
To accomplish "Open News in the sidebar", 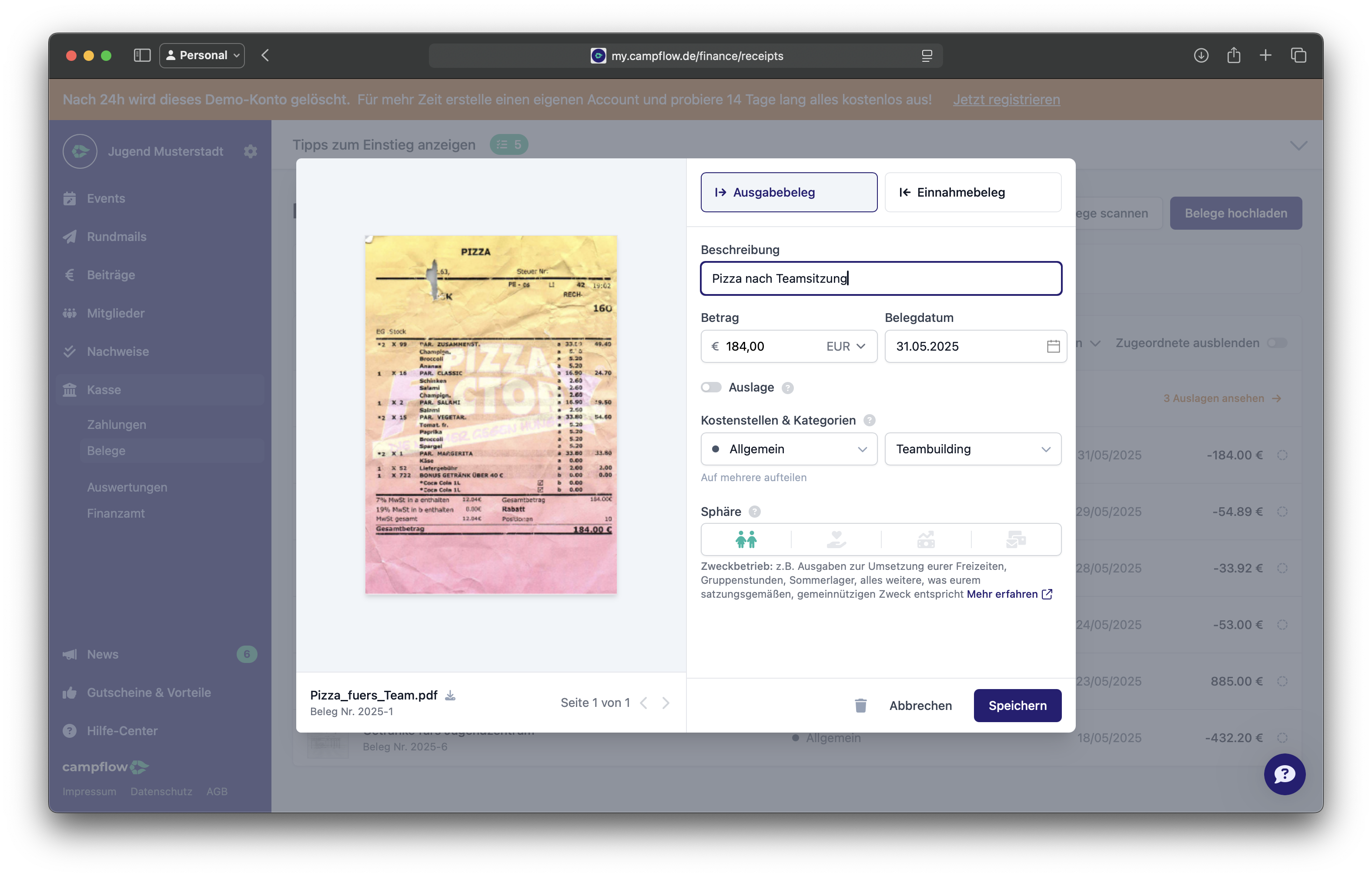I will pos(103,654).
